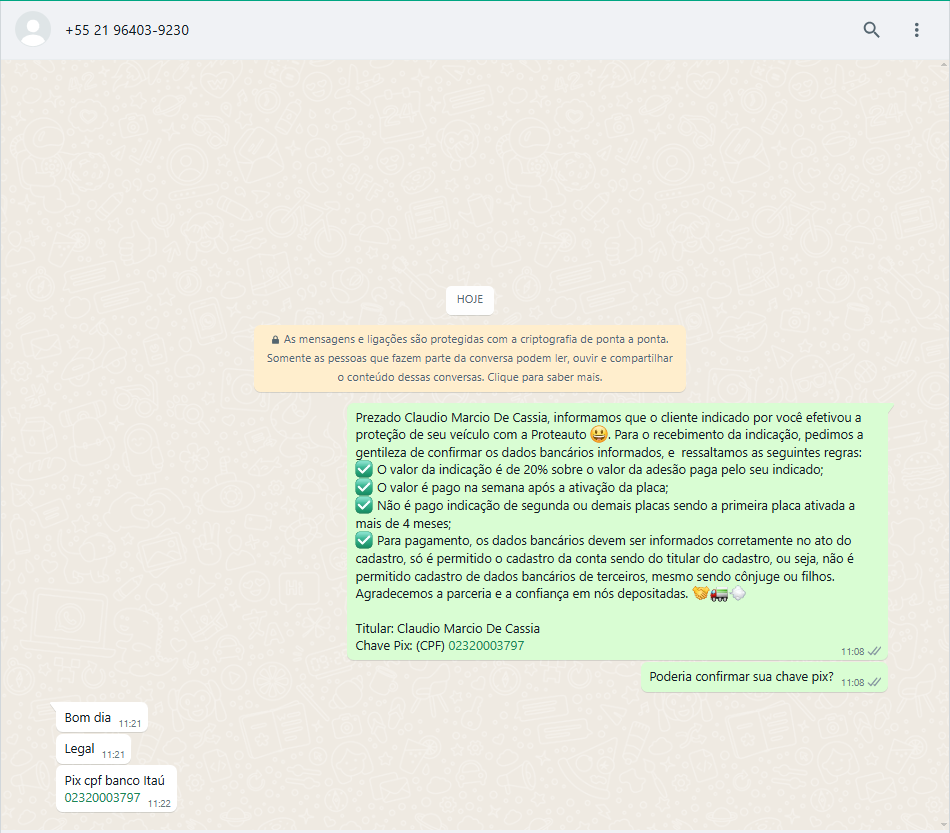Click the truck emoji in green message
Viewport: 950px width, 833px height.
click(x=720, y=594)
